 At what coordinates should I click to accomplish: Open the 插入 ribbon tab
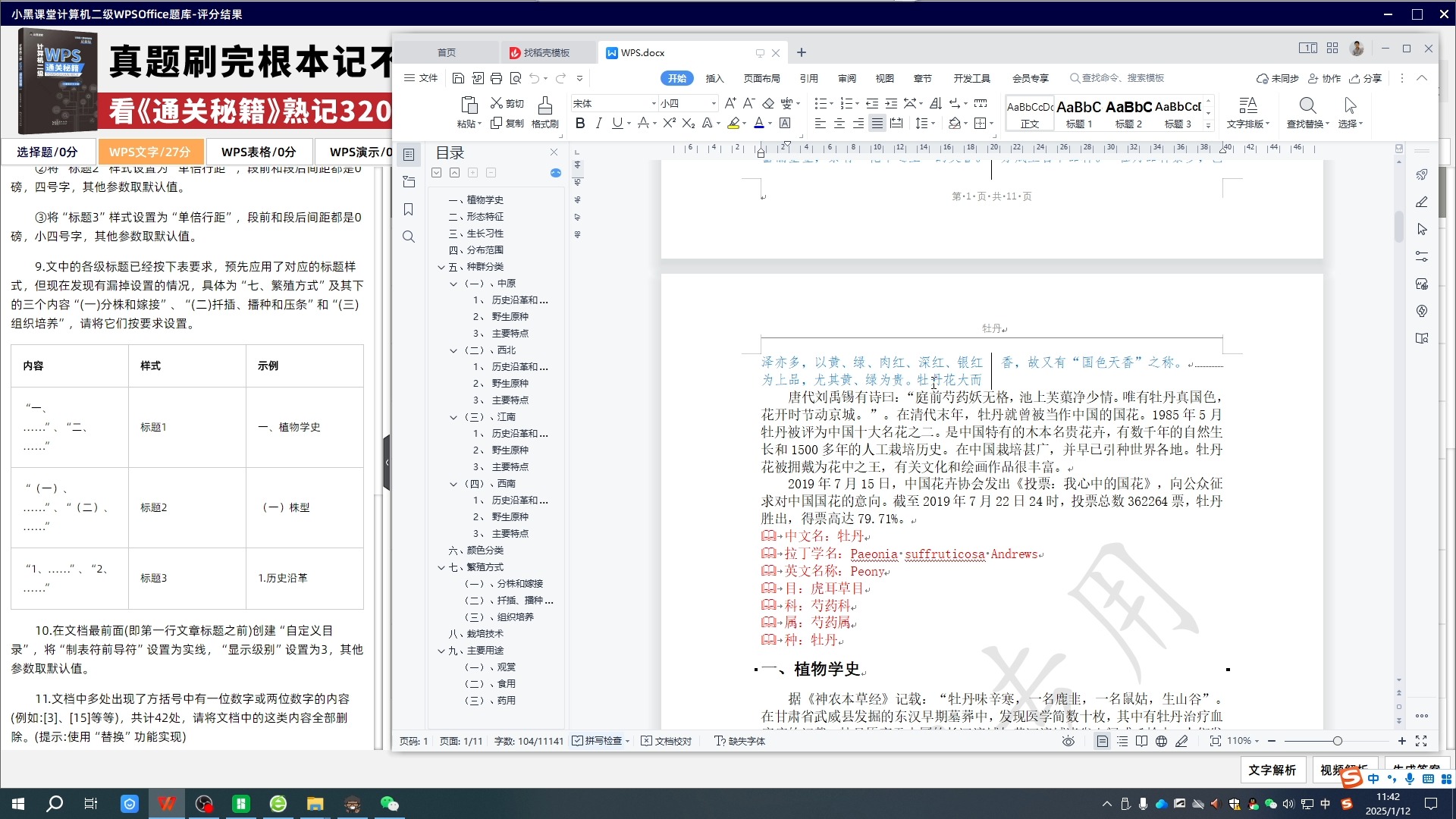click(714, 78)
